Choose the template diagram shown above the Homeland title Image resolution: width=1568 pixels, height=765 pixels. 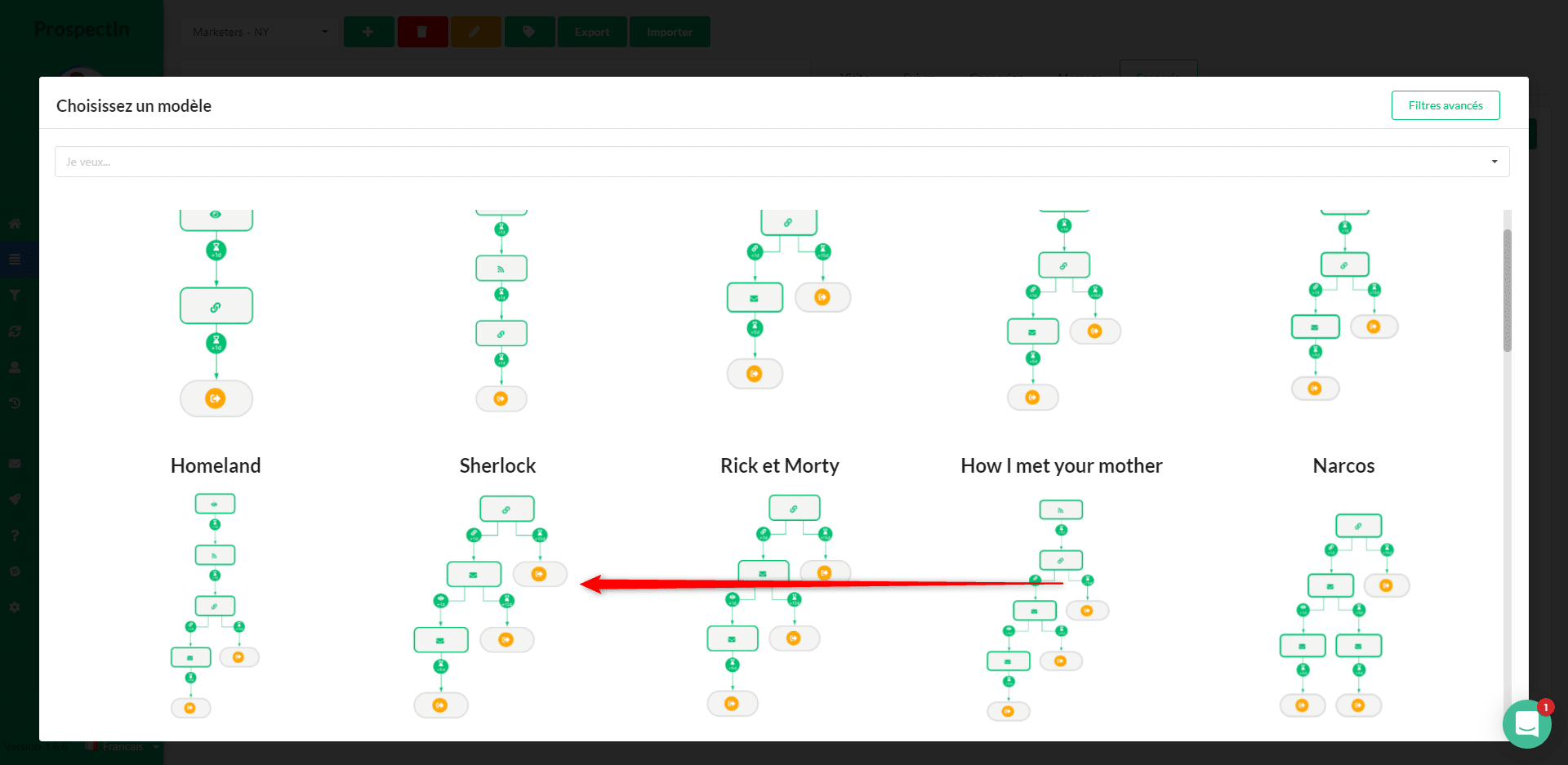[216, 314]
